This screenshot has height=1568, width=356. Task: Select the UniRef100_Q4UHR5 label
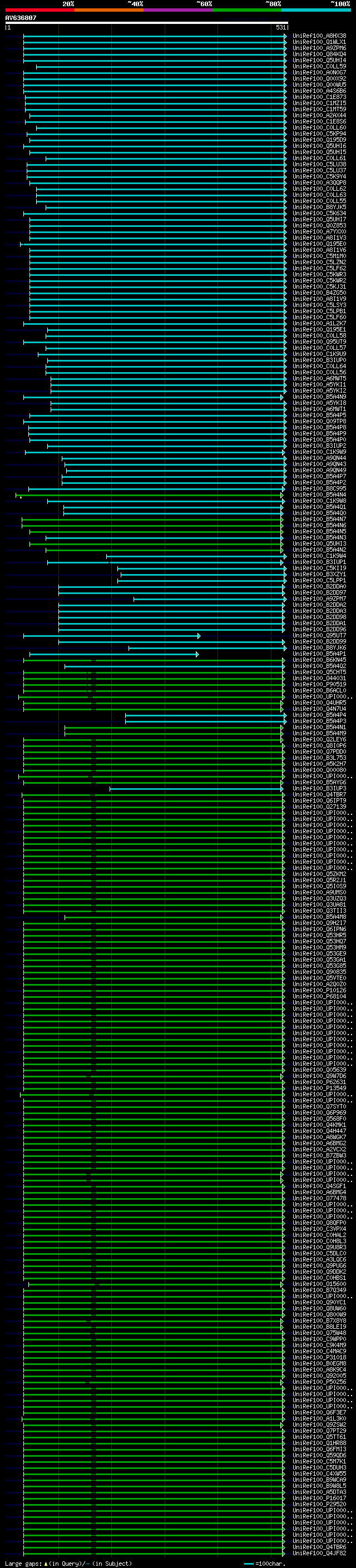(x=319, y=703)
